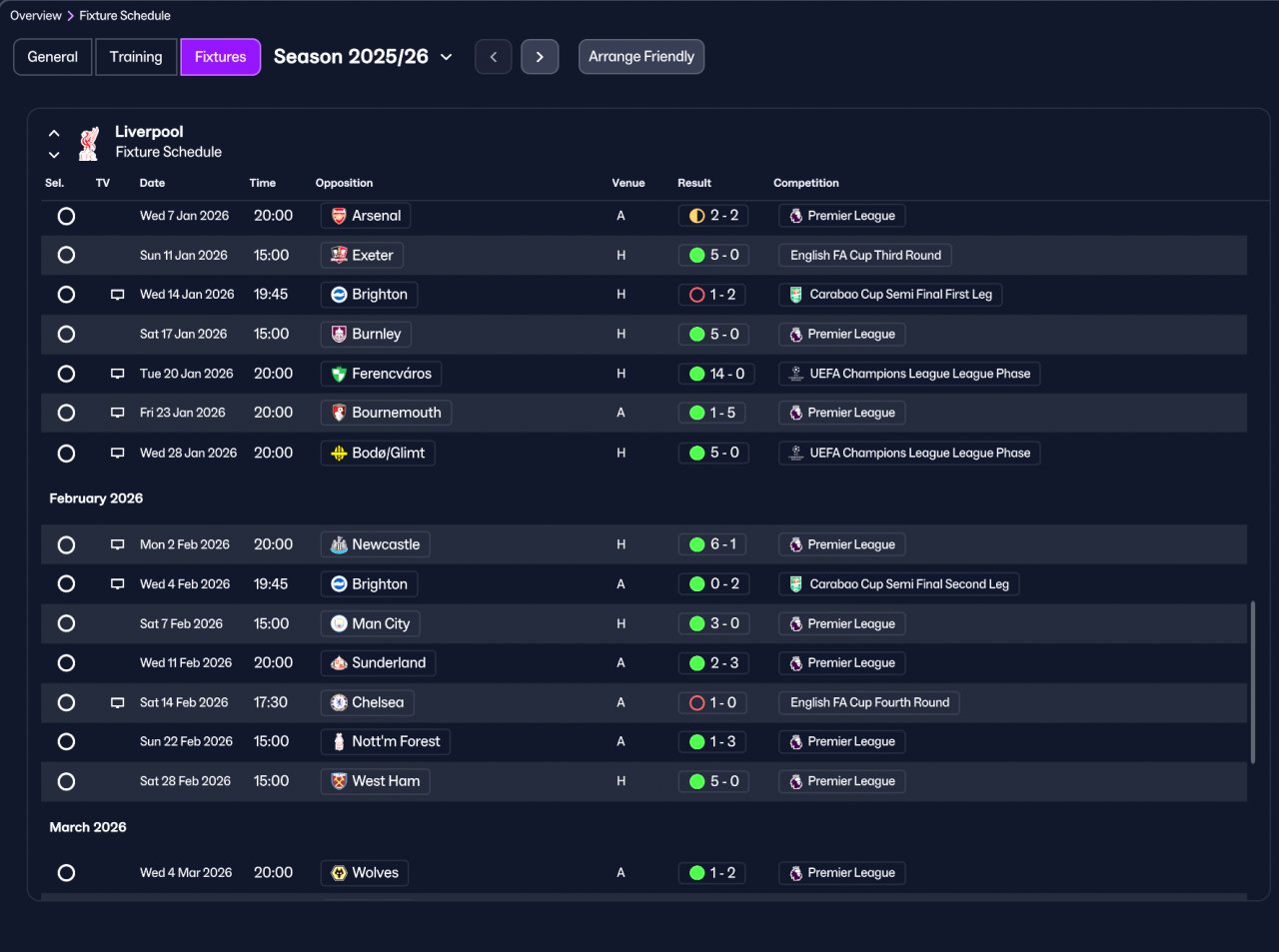The image size is (1279, 952).
Task: Click the Champions League icon on the Bodø/Glimt row
Action: (795, 453)
